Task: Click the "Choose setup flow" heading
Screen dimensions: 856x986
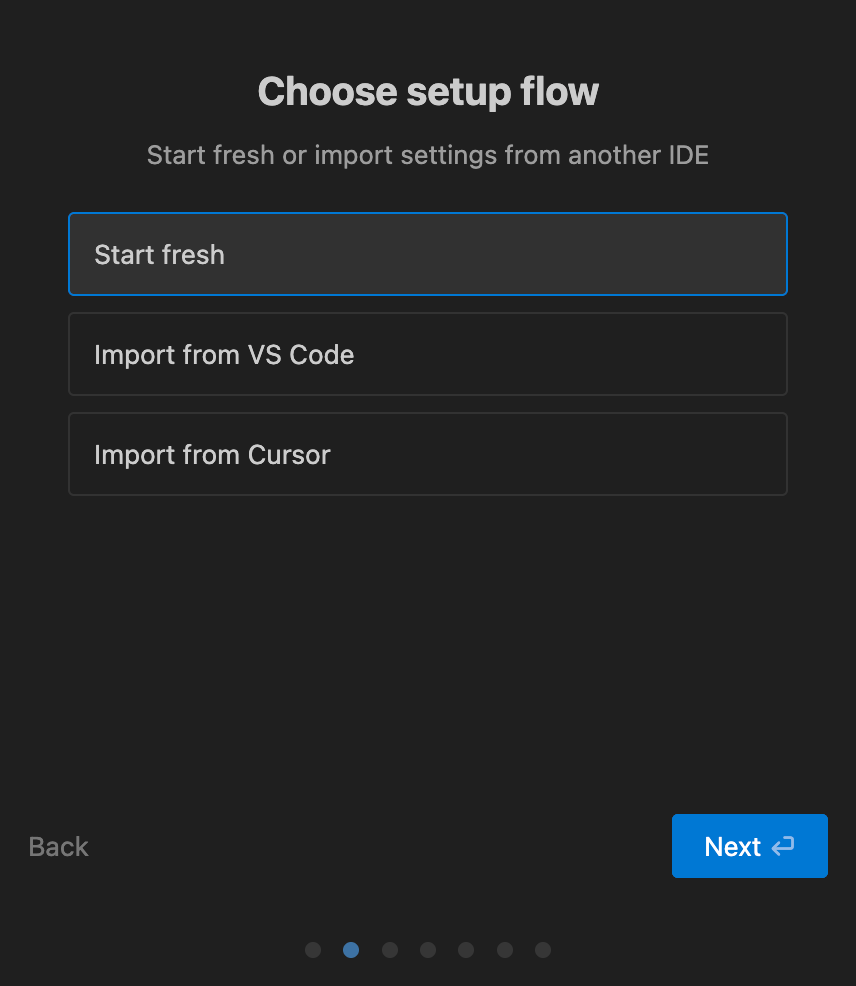Action: (x=428, y=92)
